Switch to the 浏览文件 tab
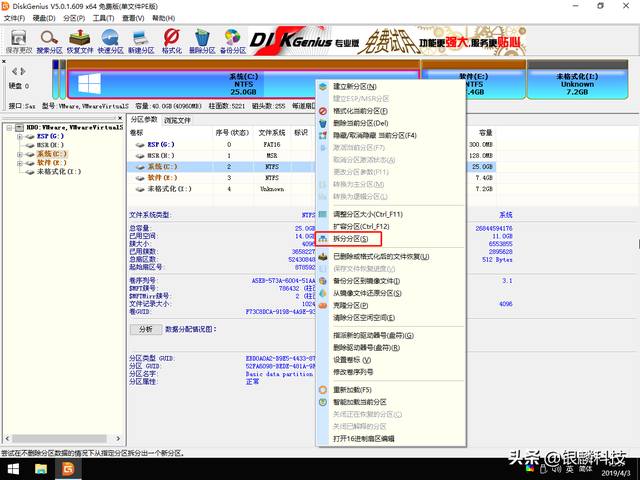The width and height of the screenshot is (640, 480). point(177,120)
